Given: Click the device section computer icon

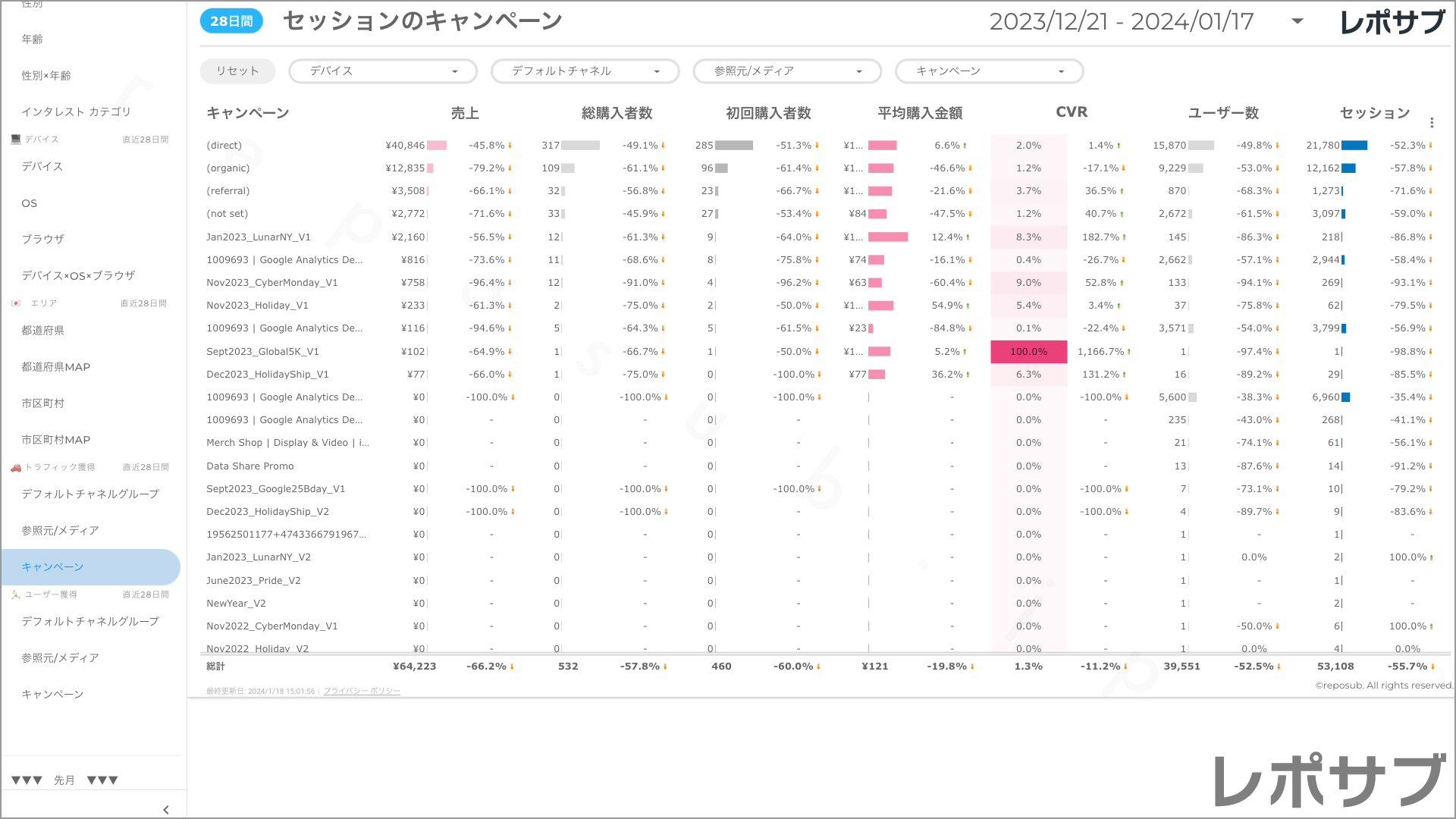Looking at the screenshot, I should 16,140.
